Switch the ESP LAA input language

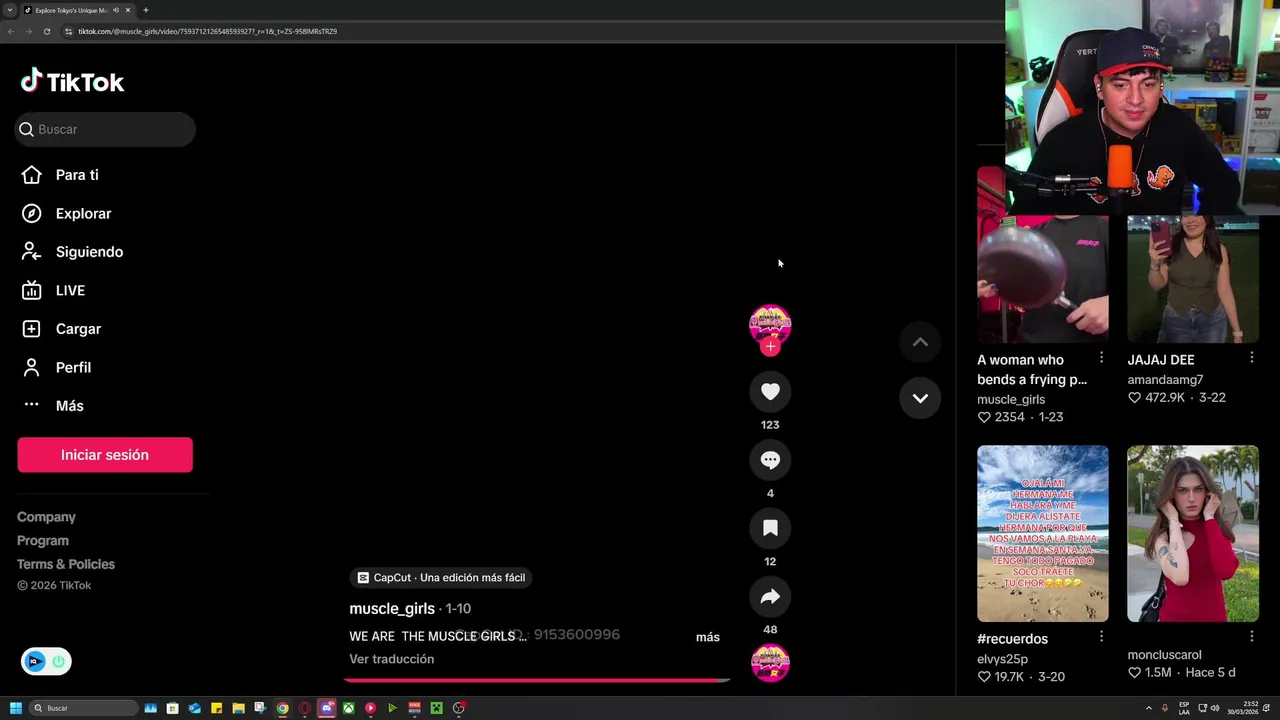[x=1185, y=708]
